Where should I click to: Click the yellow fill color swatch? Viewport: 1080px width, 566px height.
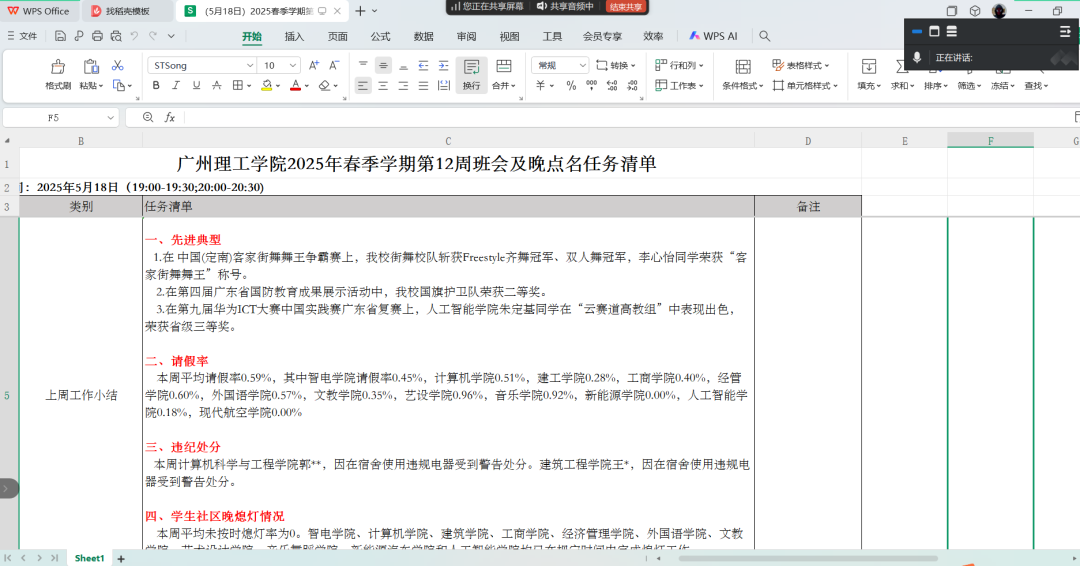click(267, 86)
